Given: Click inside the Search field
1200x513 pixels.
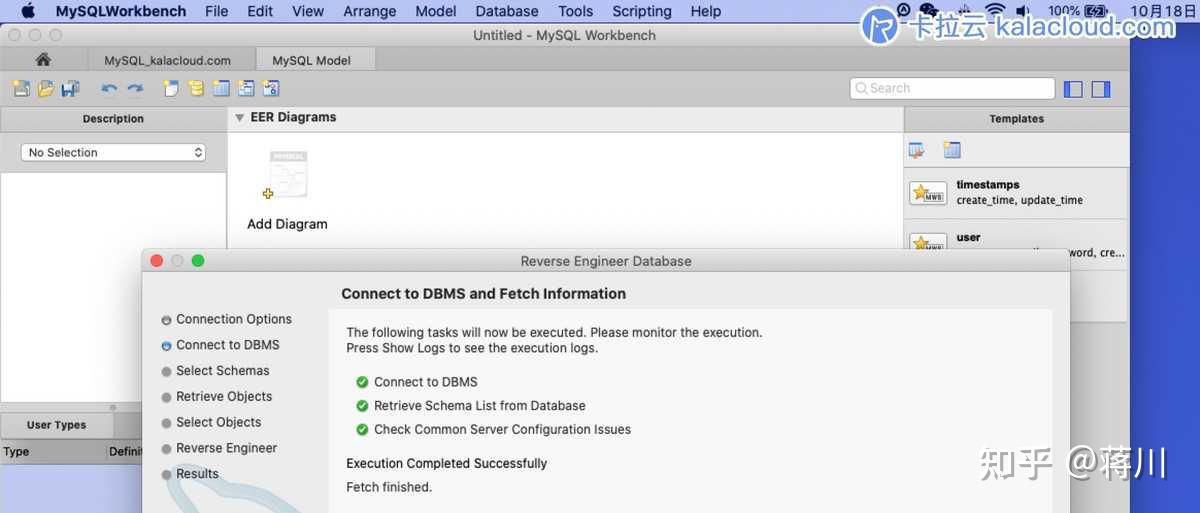Looking at the screenshot, I should [x=952, y=88].
